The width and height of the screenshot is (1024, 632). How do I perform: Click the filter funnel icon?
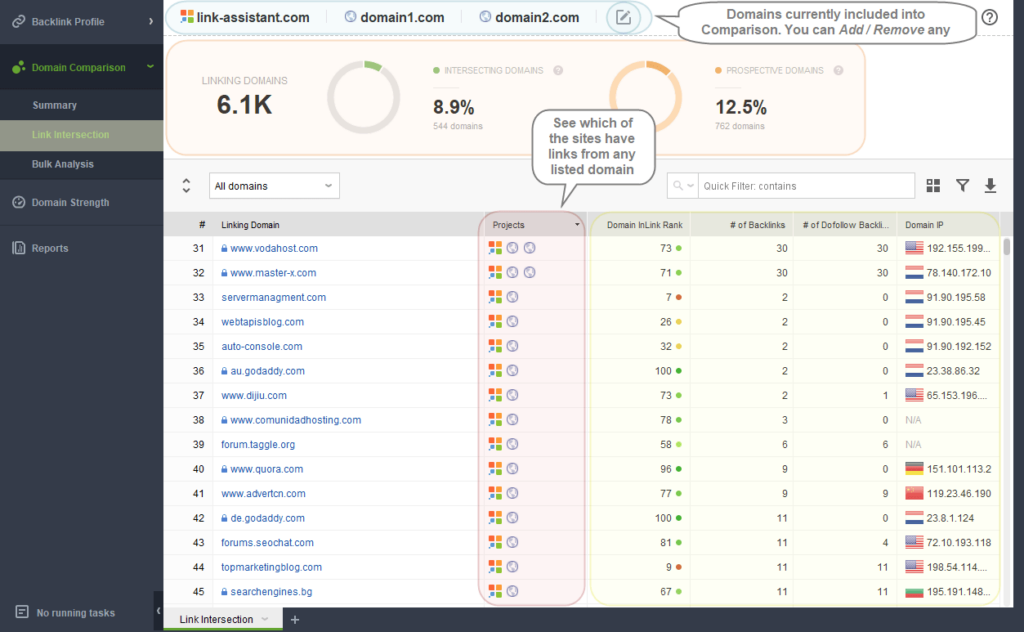click(x=962, y=185)
